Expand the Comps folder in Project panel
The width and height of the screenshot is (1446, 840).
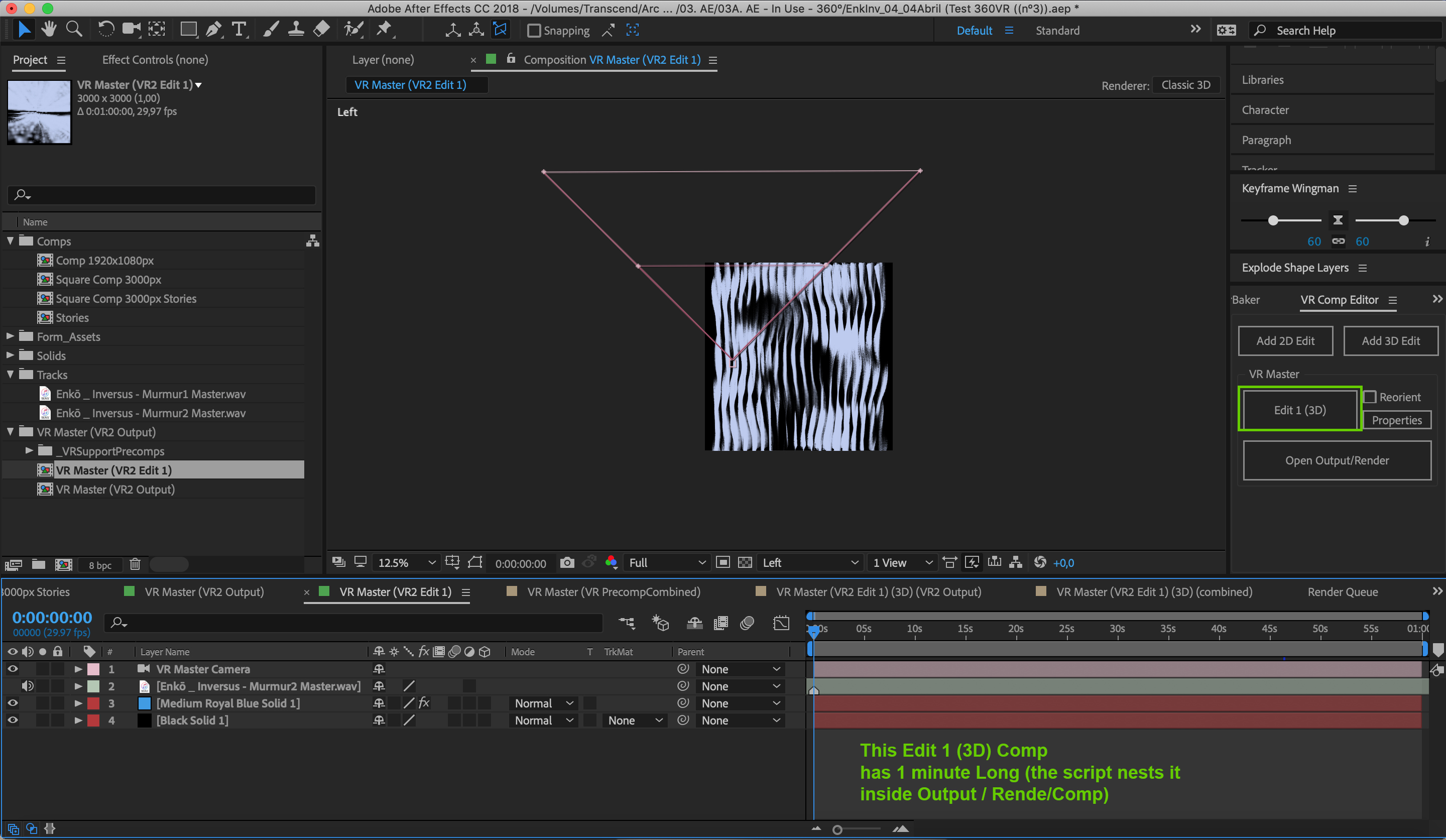pos(10,241)
